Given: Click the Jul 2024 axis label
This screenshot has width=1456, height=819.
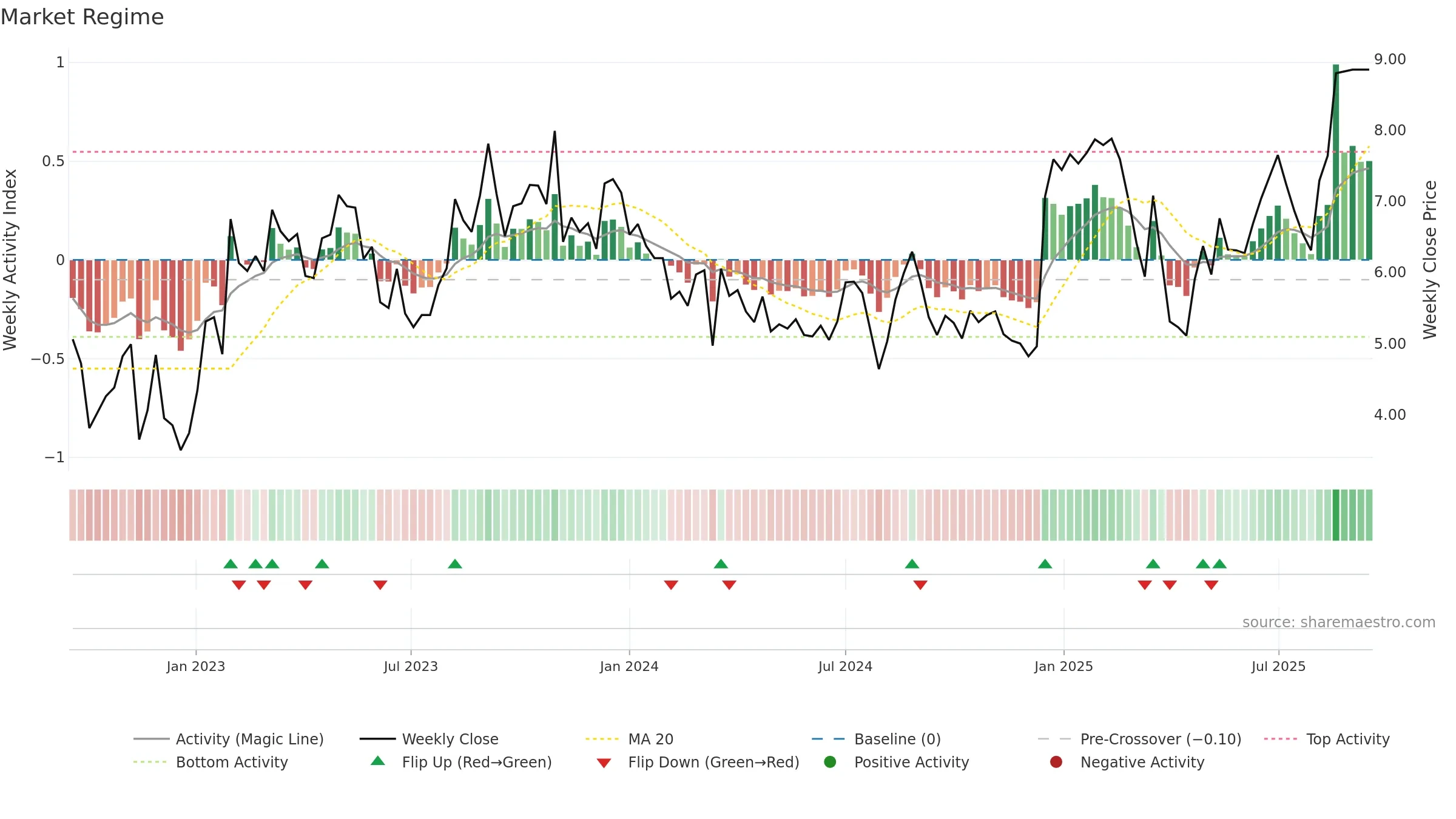Looking at the screenshot, I should (x=845, y=666).
